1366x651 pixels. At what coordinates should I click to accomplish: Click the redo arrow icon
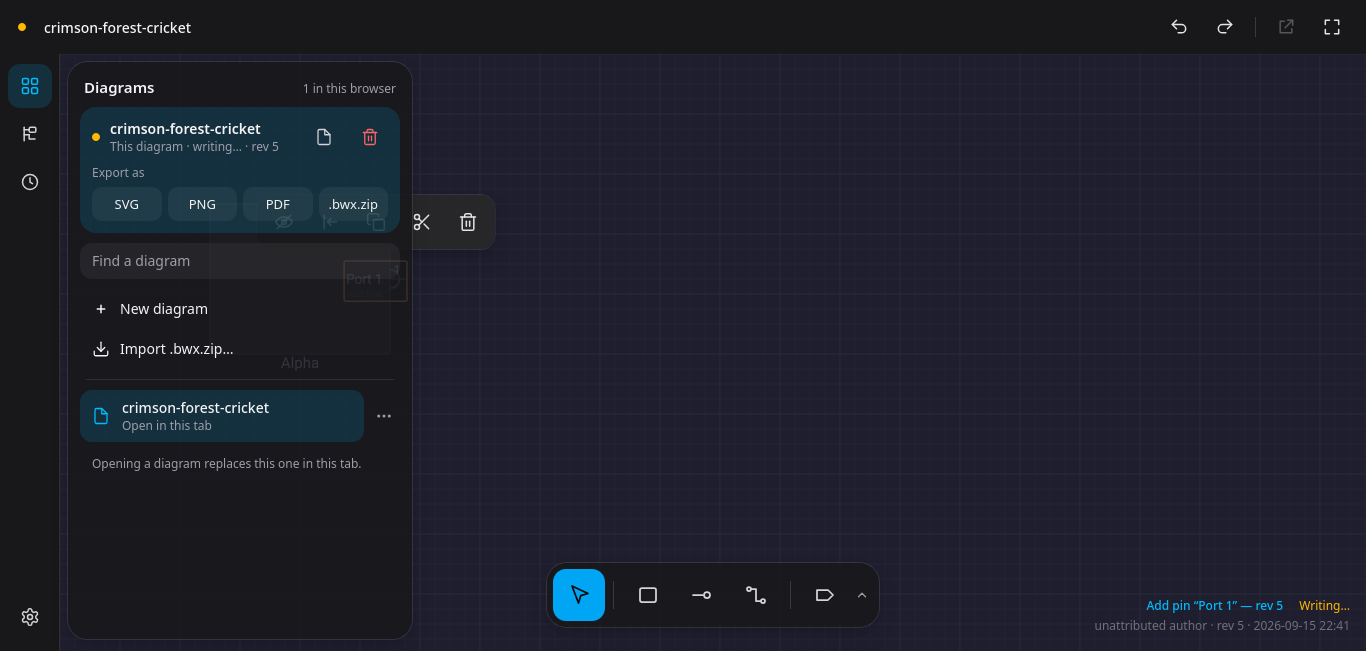point(1224,27)
